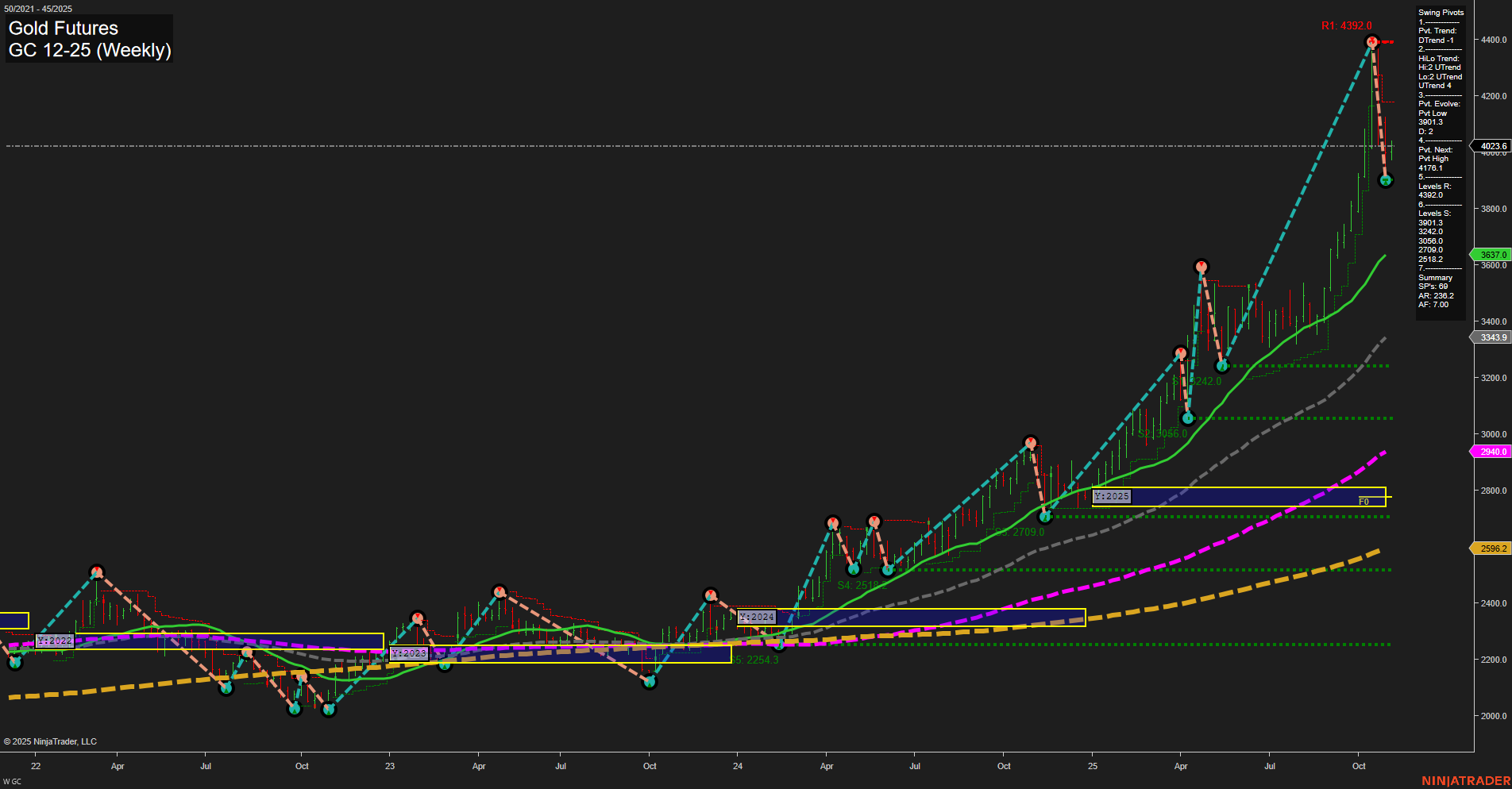This screenshot has width=1512, height=789.
Task: Click the white 4023.6 current price marker
Action: coord(1491,146)
